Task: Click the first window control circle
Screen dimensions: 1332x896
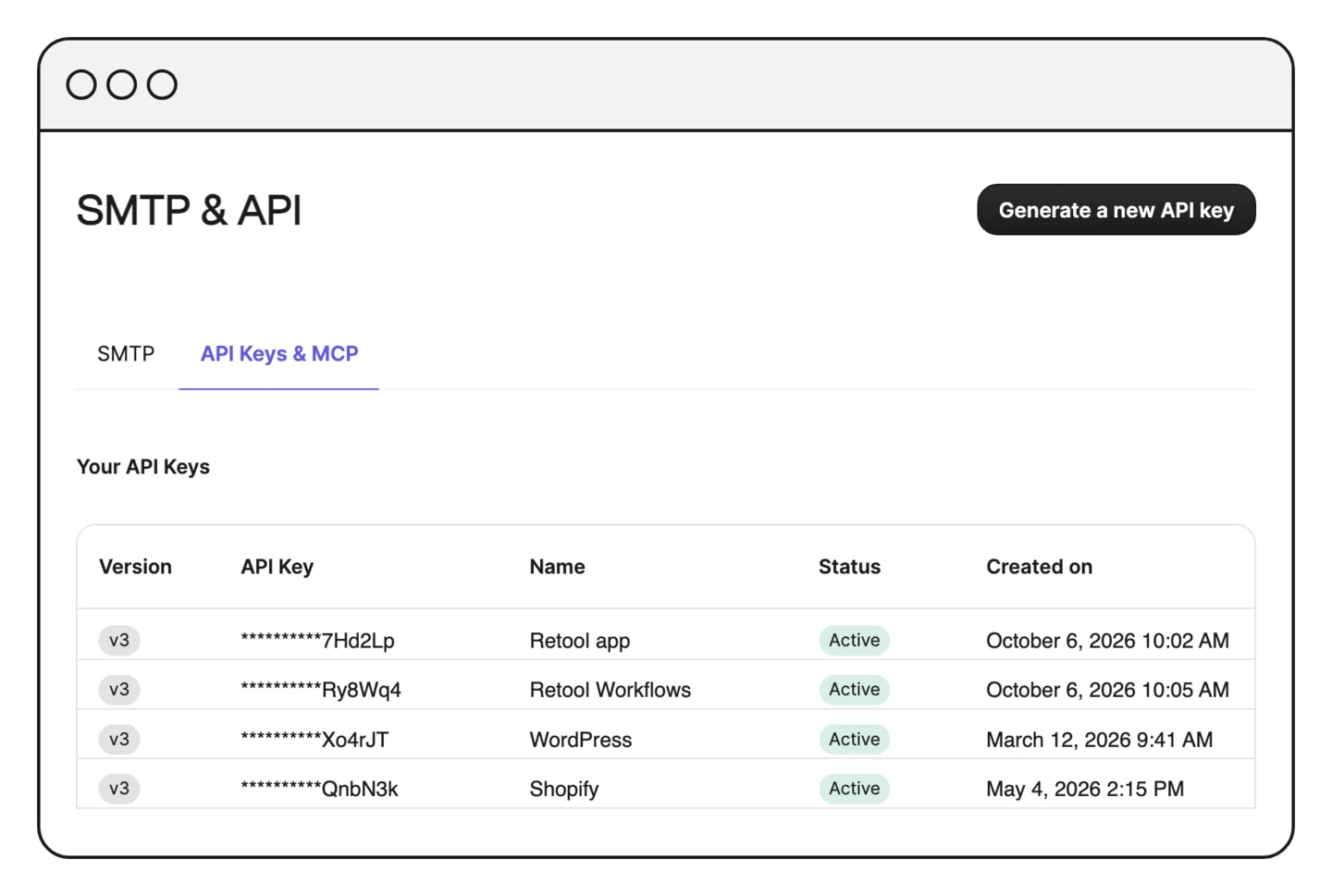Action: click(81, 85)
